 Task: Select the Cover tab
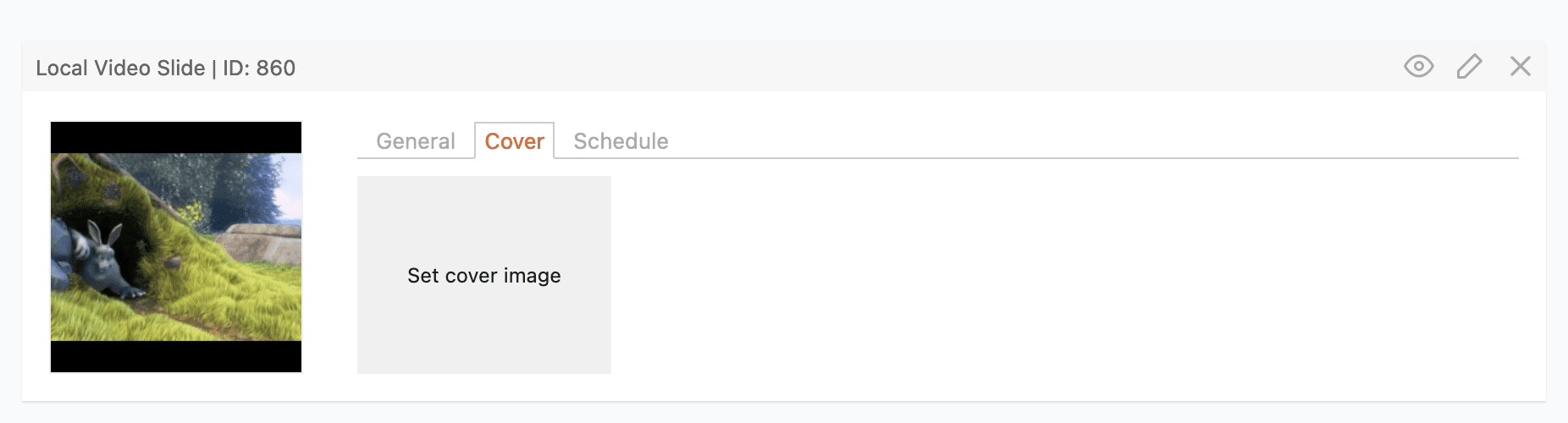(x=514, y=141)
